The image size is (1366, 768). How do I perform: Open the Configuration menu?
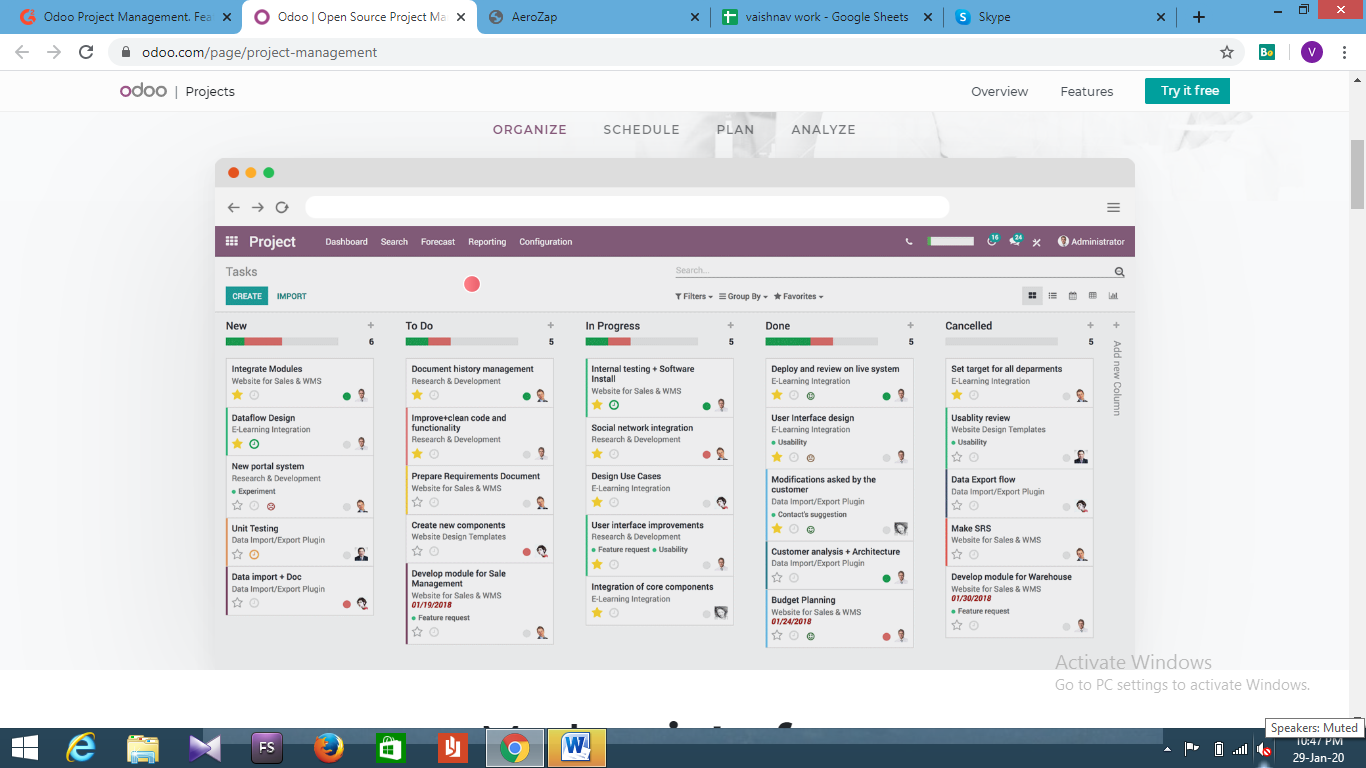[546, 242]
